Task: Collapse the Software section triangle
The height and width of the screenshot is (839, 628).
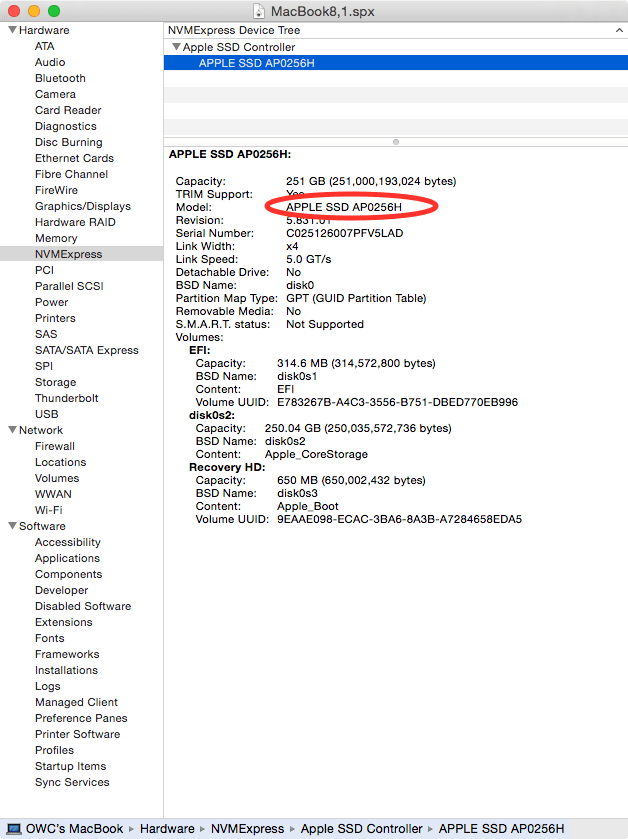Action: [11, 527]
